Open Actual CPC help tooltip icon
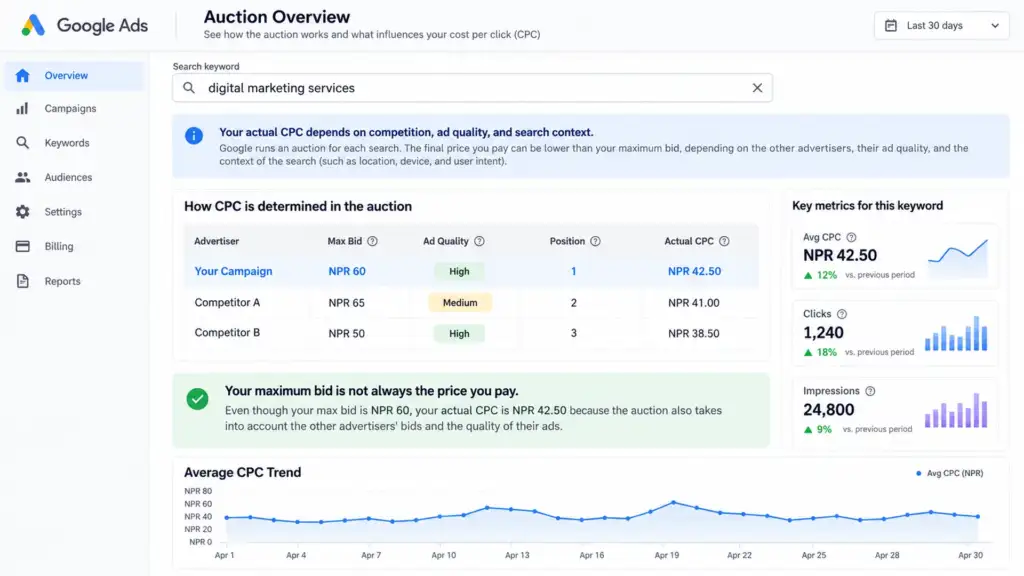This screenshot has width=1024, height=576. pos(724,241)
